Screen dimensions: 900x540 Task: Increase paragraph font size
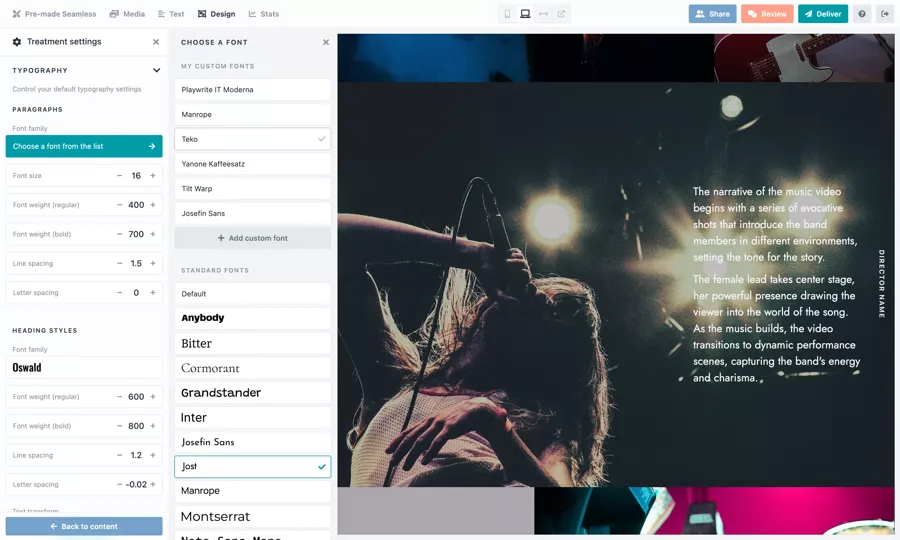153,176
